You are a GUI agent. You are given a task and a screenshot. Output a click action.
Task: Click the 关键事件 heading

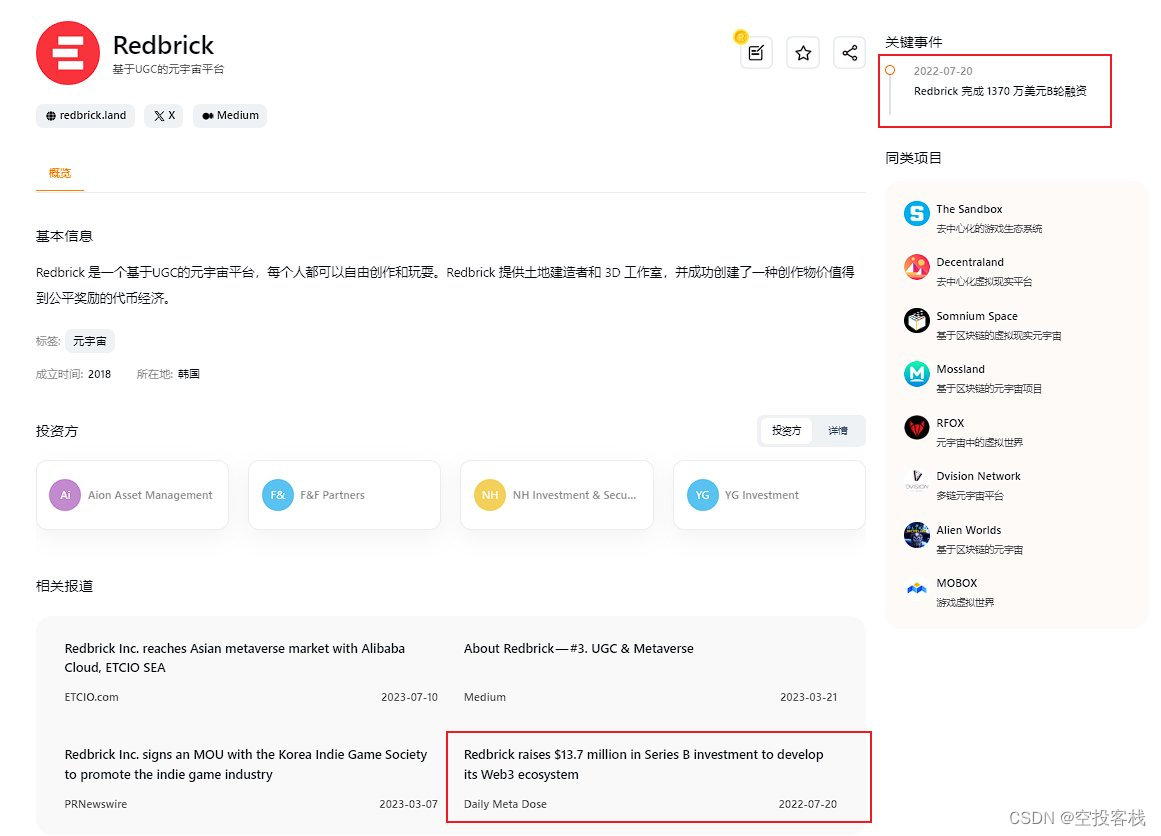coord(914,42)
